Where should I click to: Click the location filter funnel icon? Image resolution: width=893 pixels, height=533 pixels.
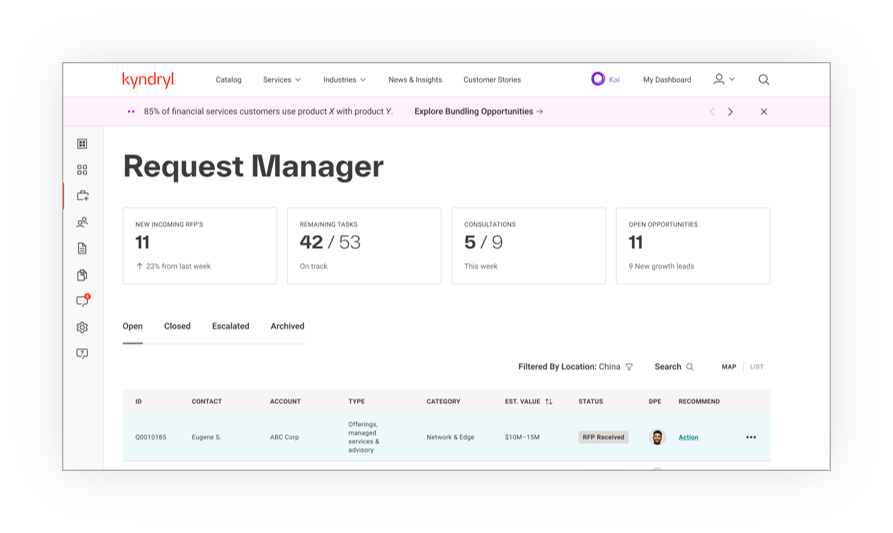(x=629, y=367)
